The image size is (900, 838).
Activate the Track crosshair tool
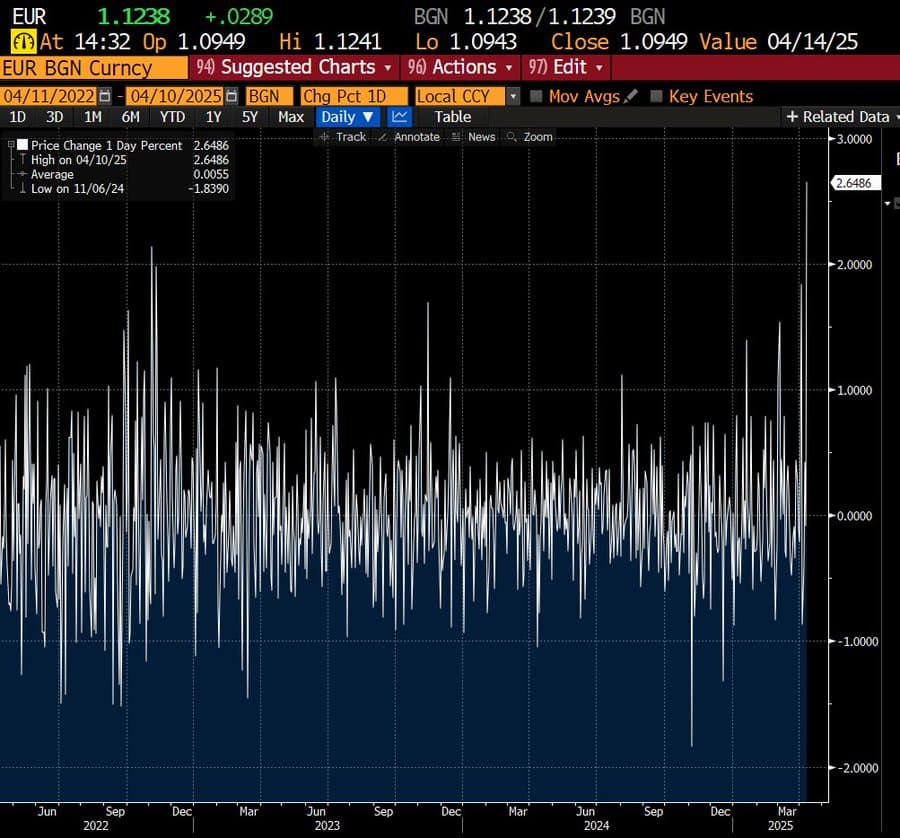(x=343, y=137)
